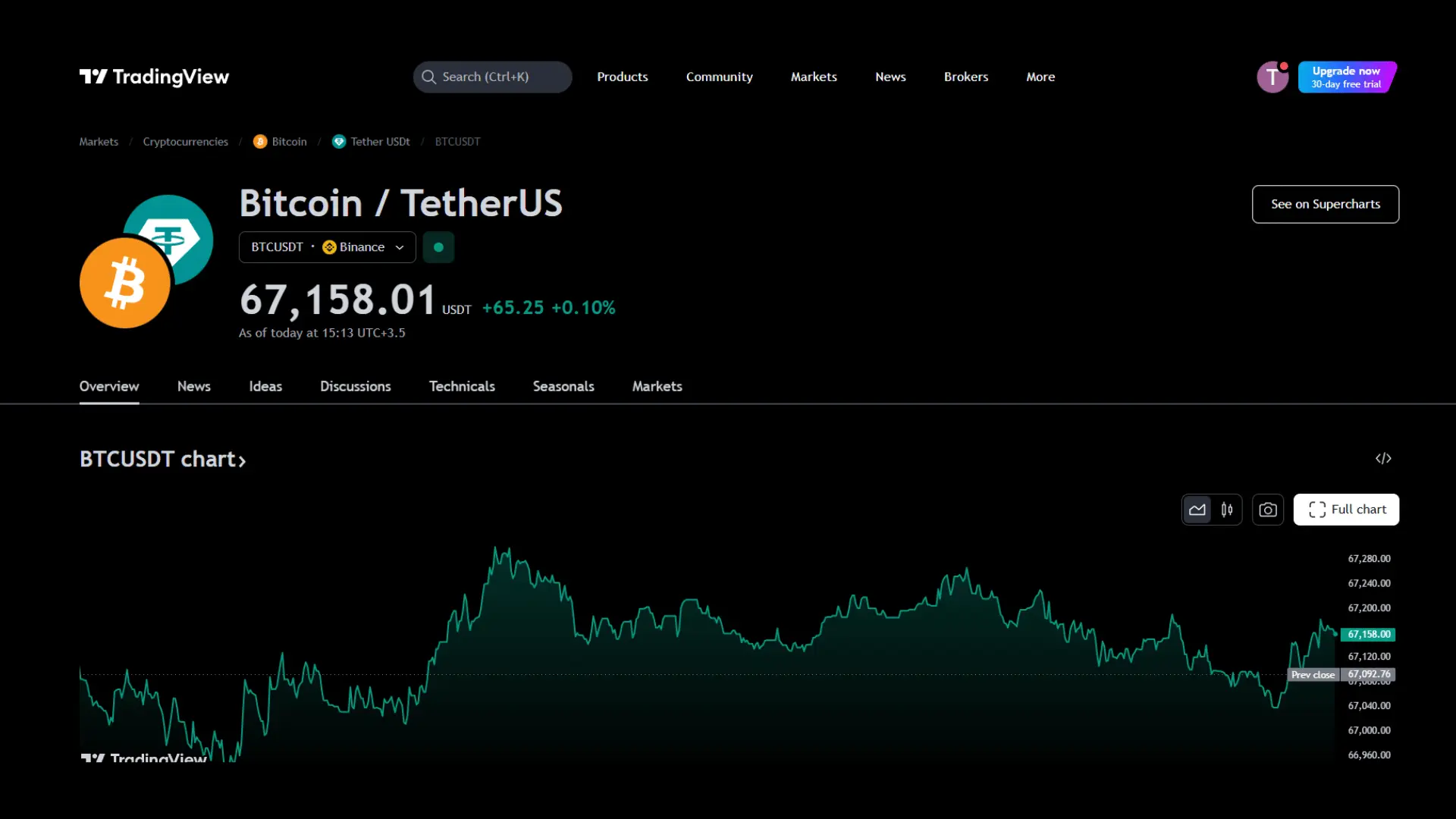Take a chart snapshot with camera icon
1456x819 pixels.
(x=1268, y=510)
